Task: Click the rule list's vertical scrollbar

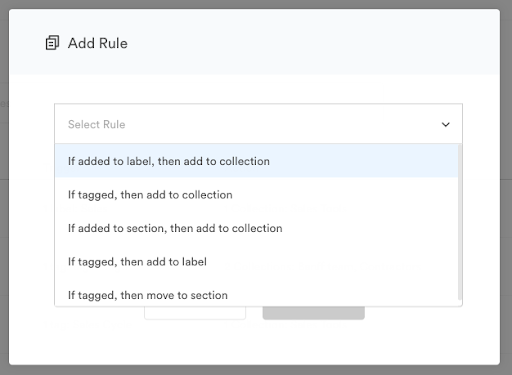Action: pyautogui.click(x=460, y=222)
